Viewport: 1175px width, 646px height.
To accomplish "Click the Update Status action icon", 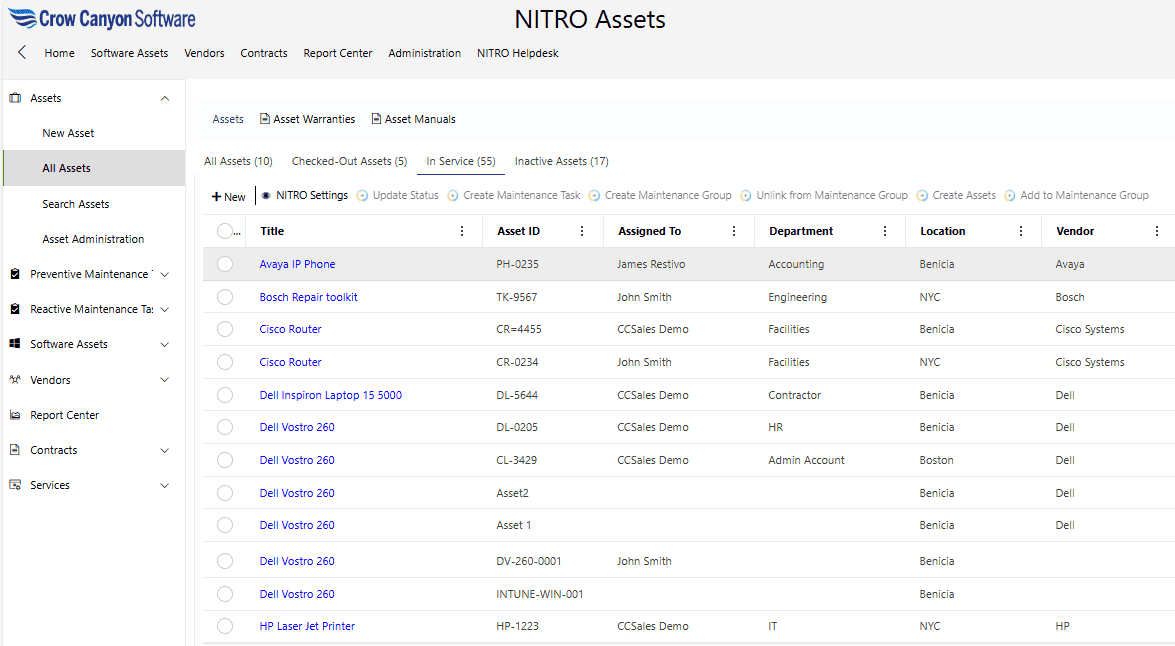I will point(363,196).
